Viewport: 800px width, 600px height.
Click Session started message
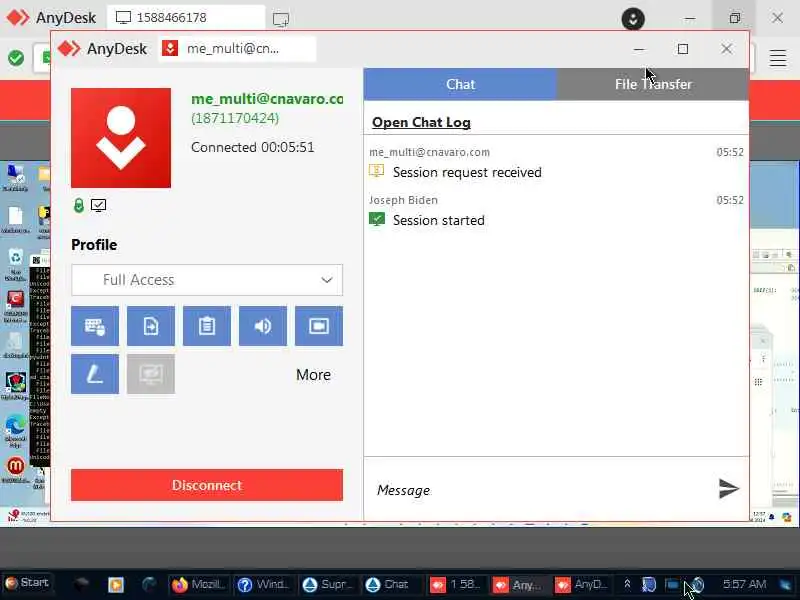pos(439,220)
